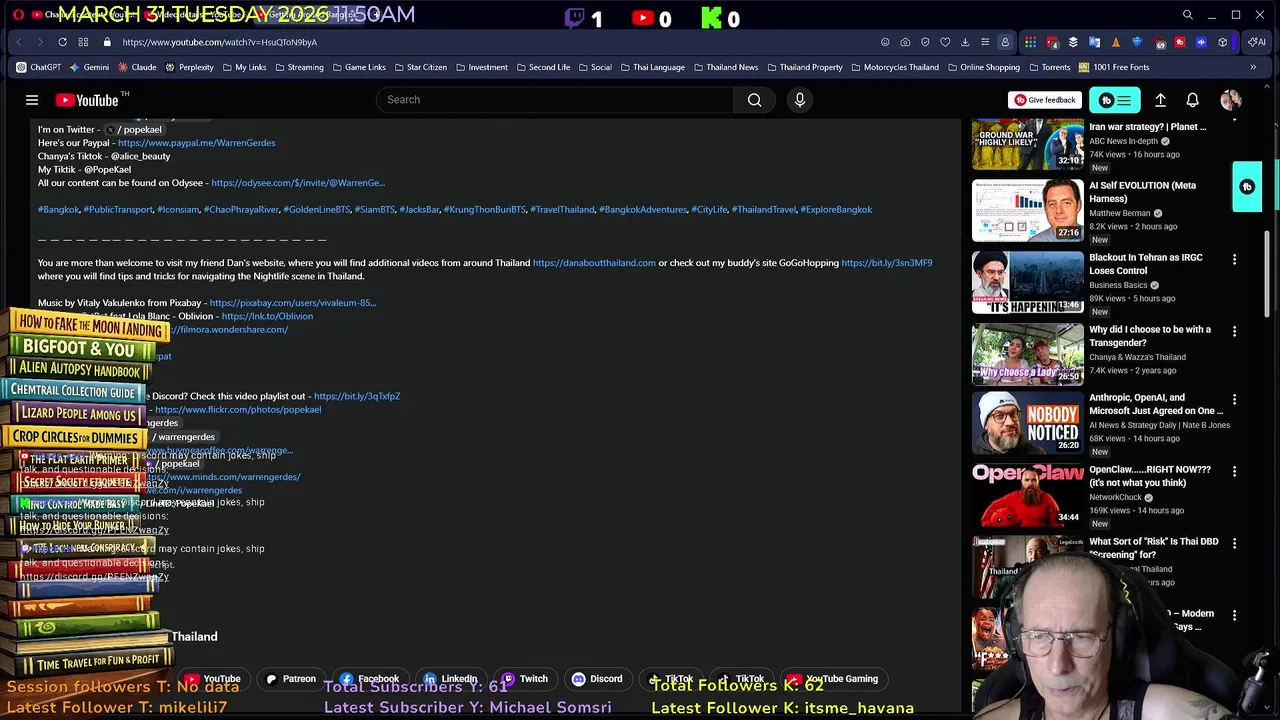Screen dimensions: 1280x720
Task: Open Anthropic, OpenAI, Microsoft video thumbnail
Action: [x=1027, y=422]
